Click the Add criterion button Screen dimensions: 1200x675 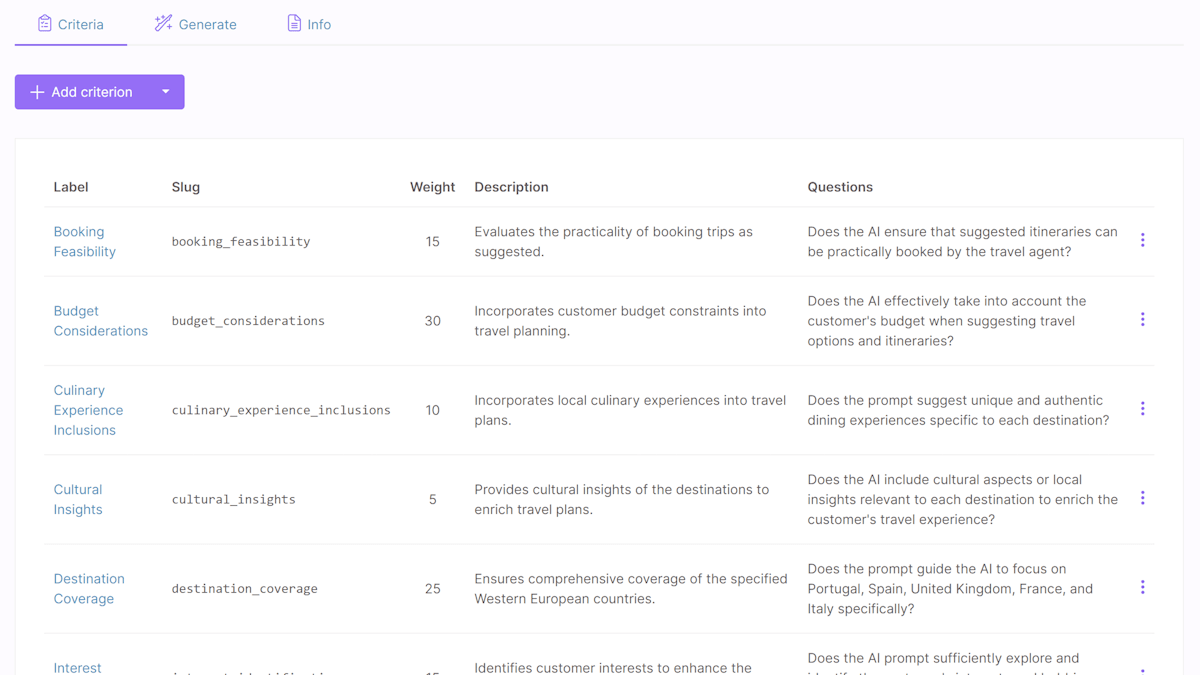point(81,92)
